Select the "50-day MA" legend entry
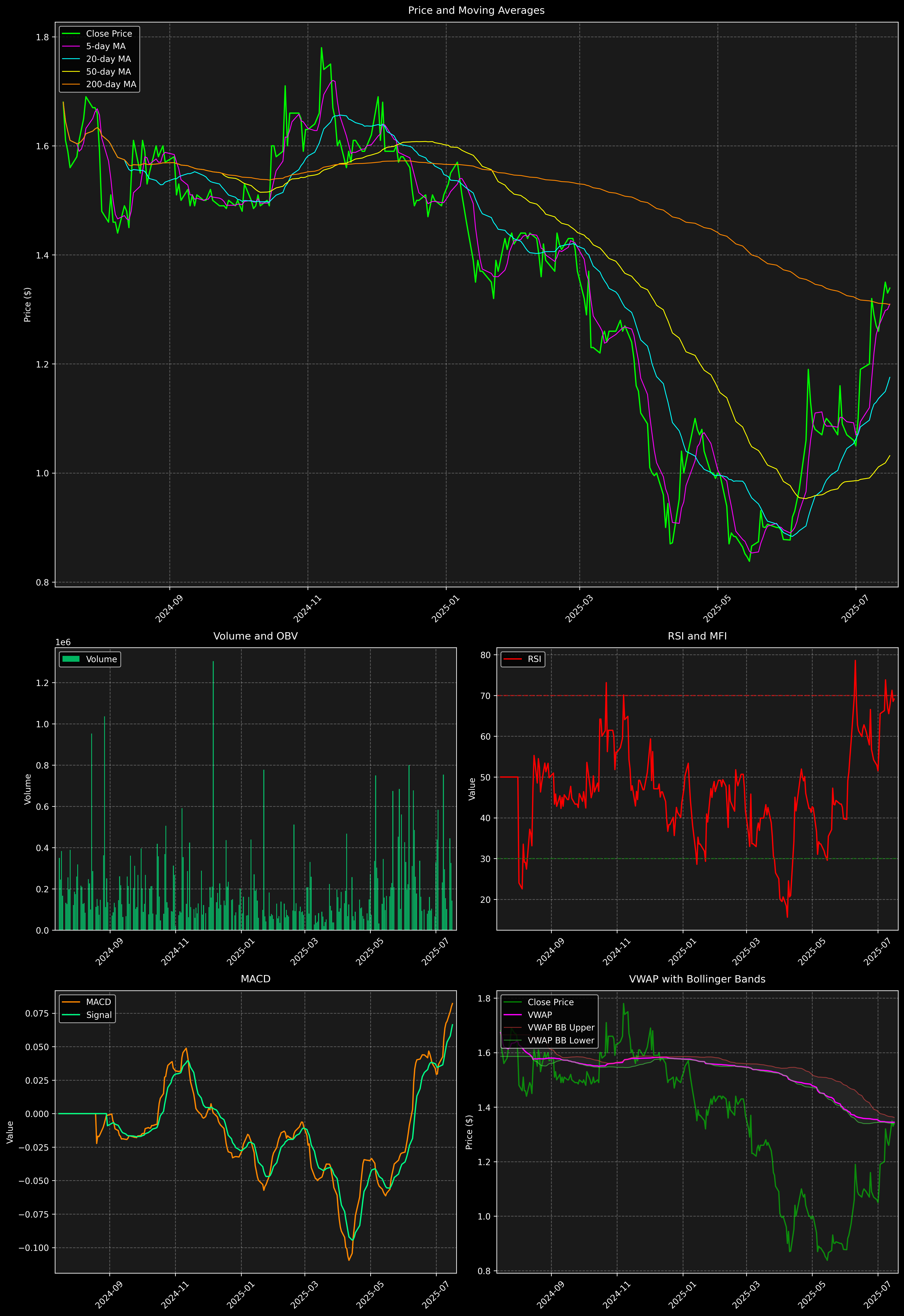 coord(108,72)
